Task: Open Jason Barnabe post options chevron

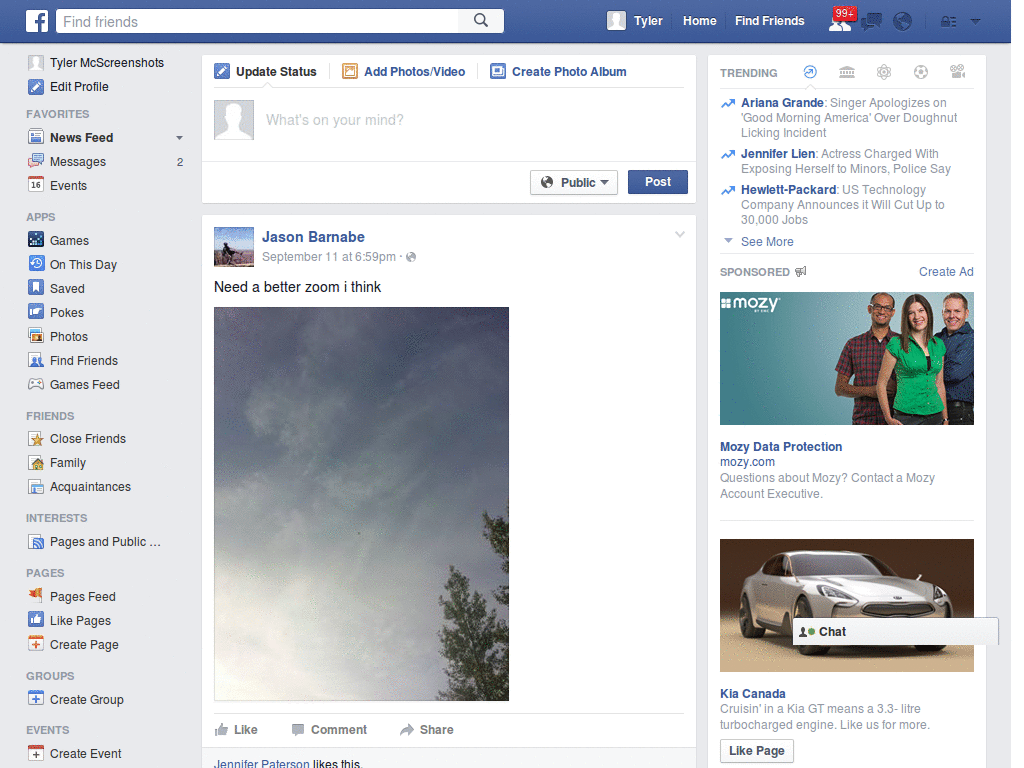Action: click(x=680, y=234)
